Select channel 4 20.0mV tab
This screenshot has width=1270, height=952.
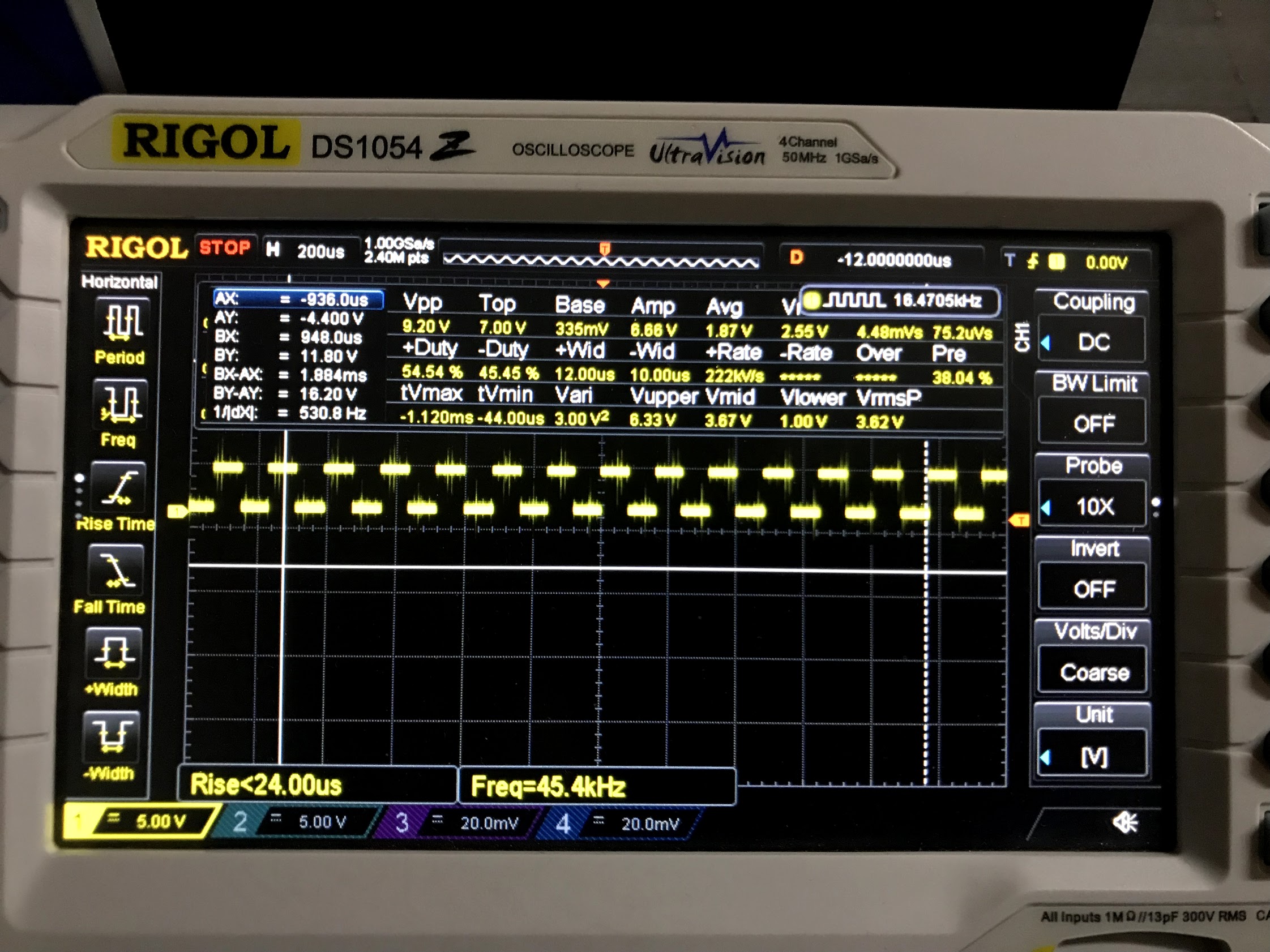(620, 824)
